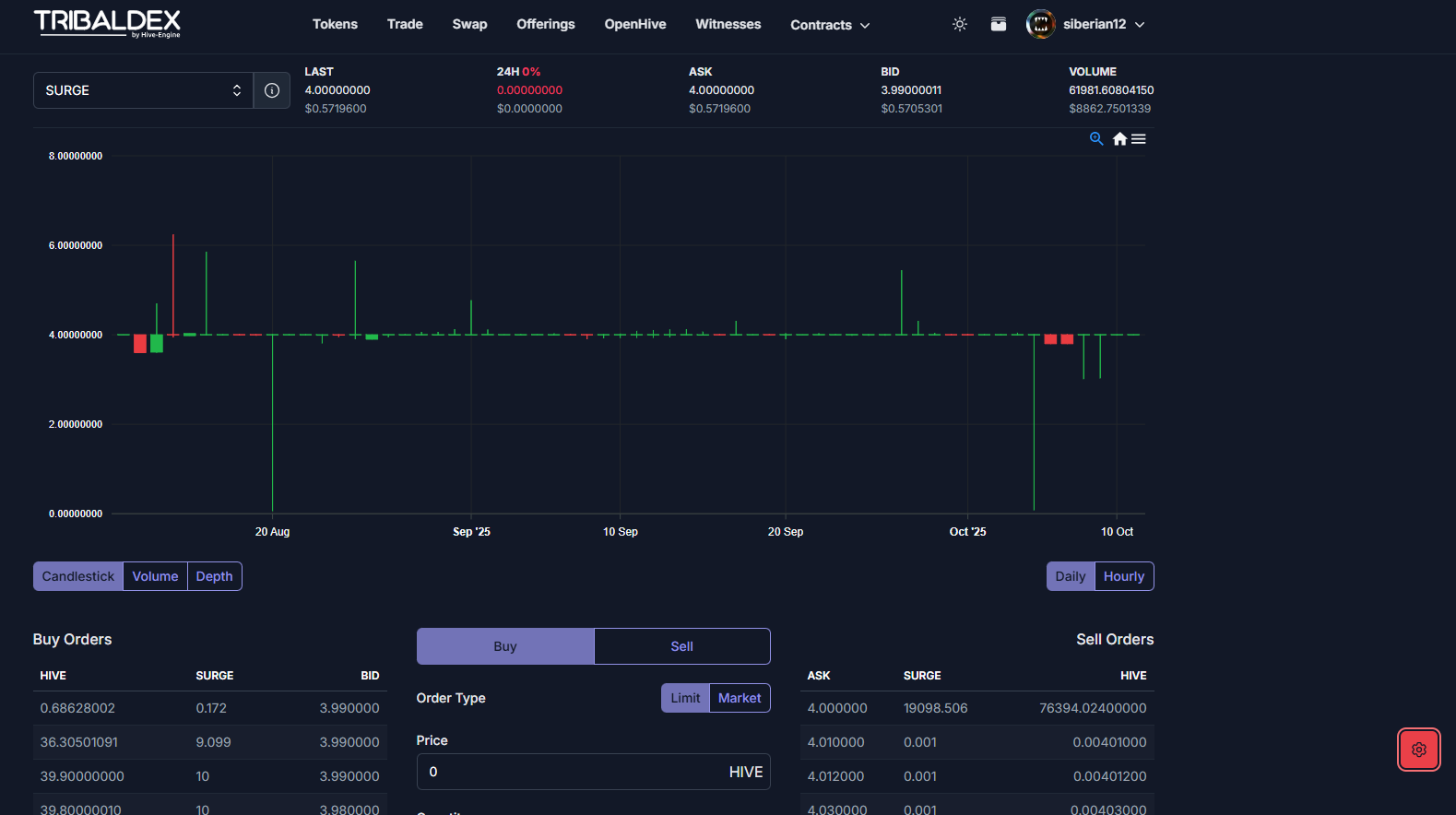Screen dimensions: 1456x815
Task: Expand the siberian12 account dropdown
Action: (x=1140, y=25)
